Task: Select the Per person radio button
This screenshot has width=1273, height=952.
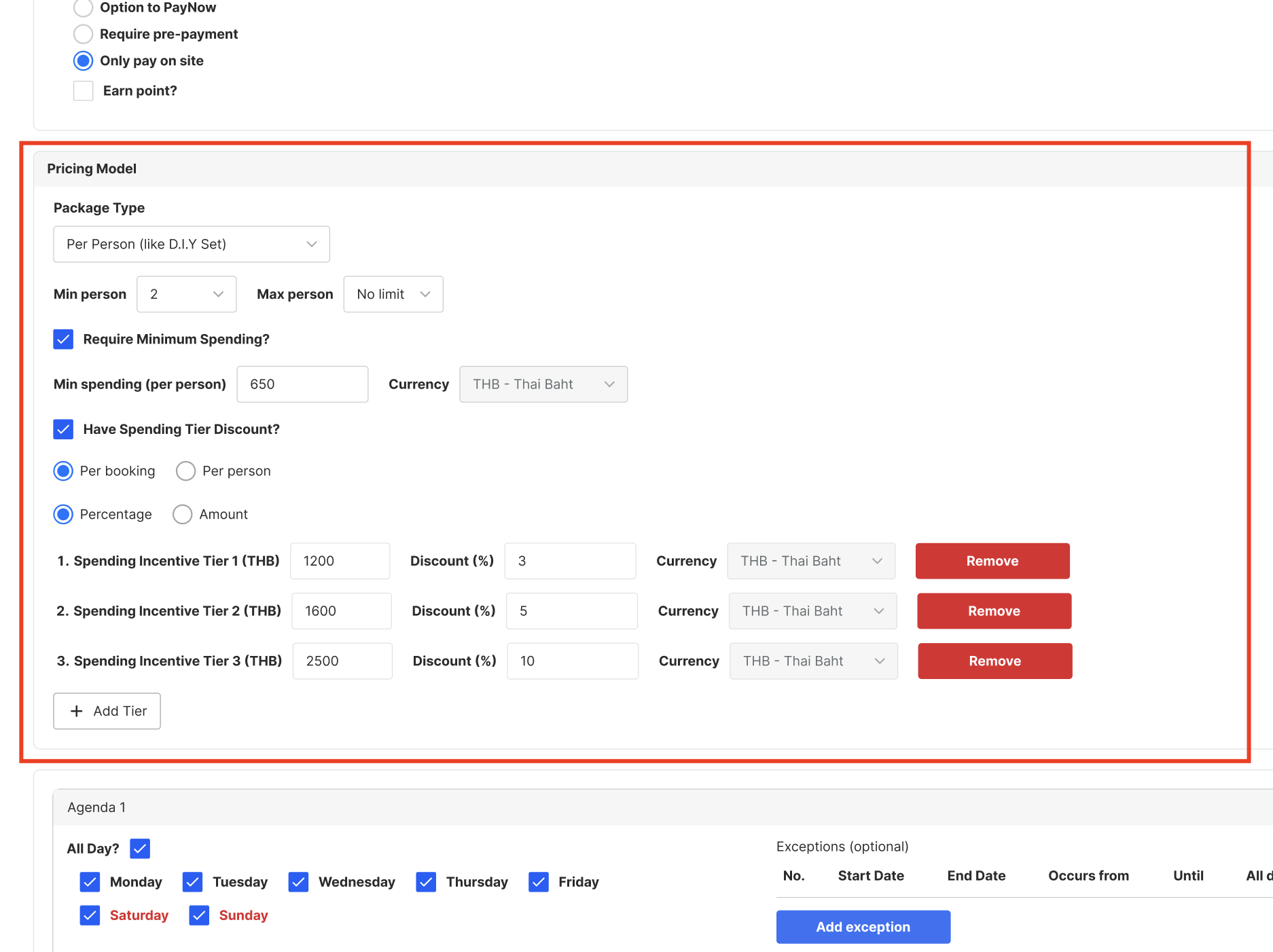Action: click(x=185, y=471)
